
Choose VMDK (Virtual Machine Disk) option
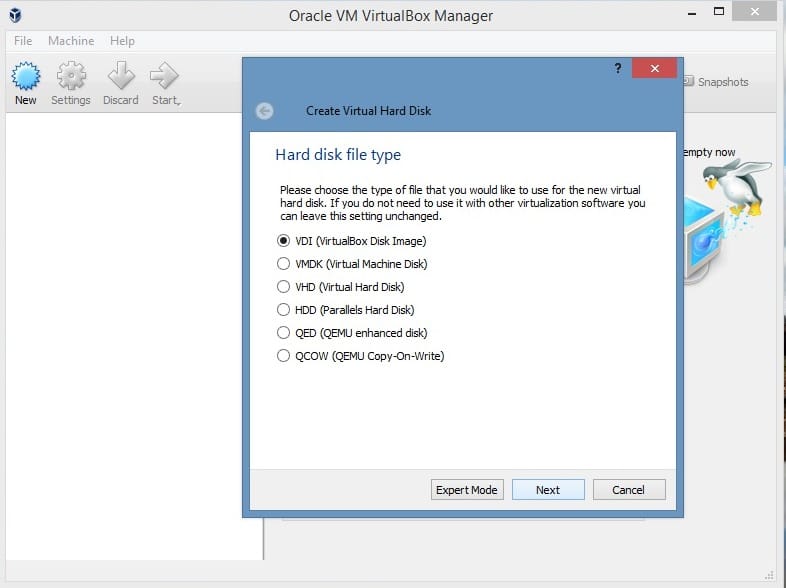point(284,264)
